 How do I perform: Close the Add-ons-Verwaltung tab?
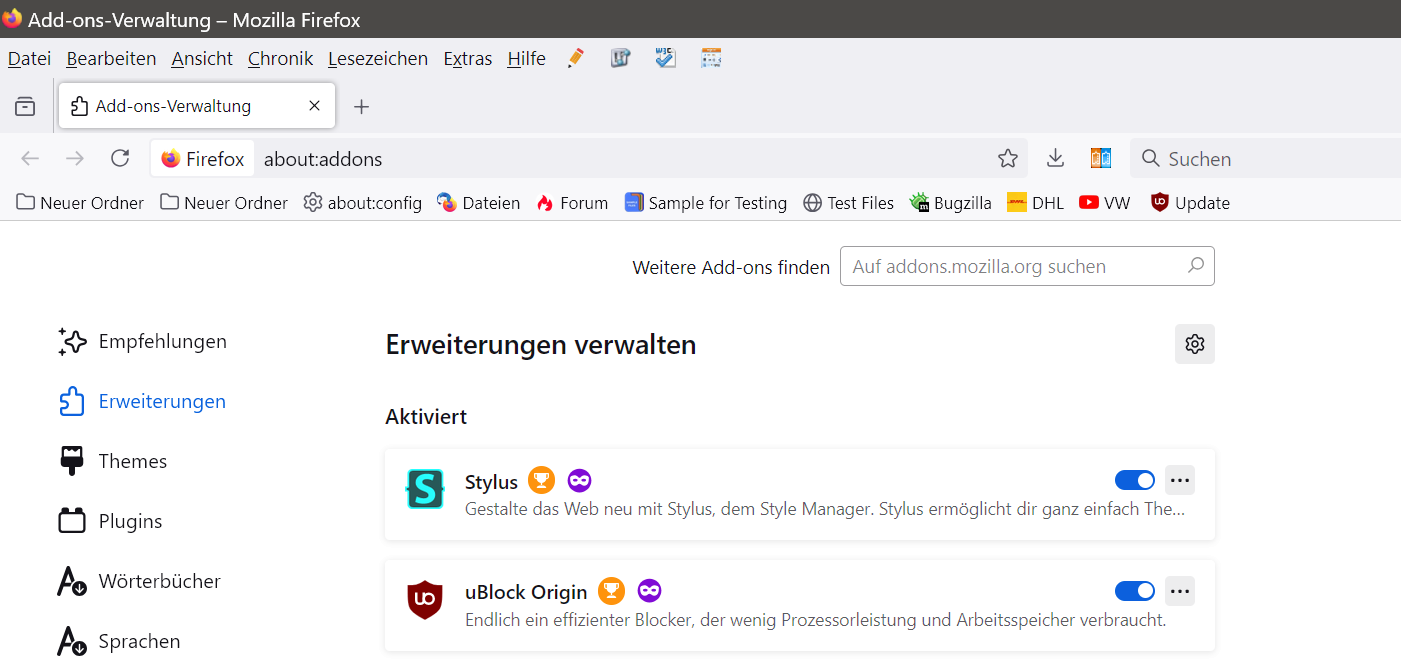tap(314, 106)
